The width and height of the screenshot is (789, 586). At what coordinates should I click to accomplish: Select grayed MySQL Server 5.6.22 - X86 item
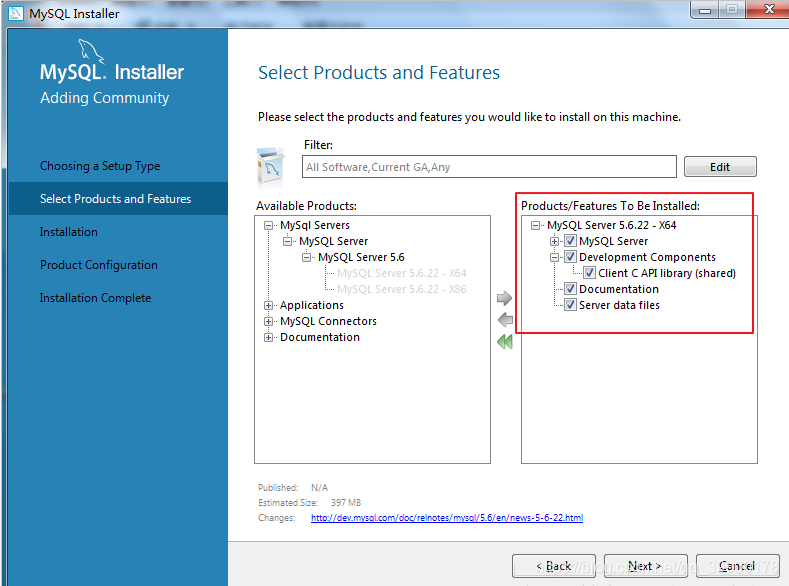402,289
